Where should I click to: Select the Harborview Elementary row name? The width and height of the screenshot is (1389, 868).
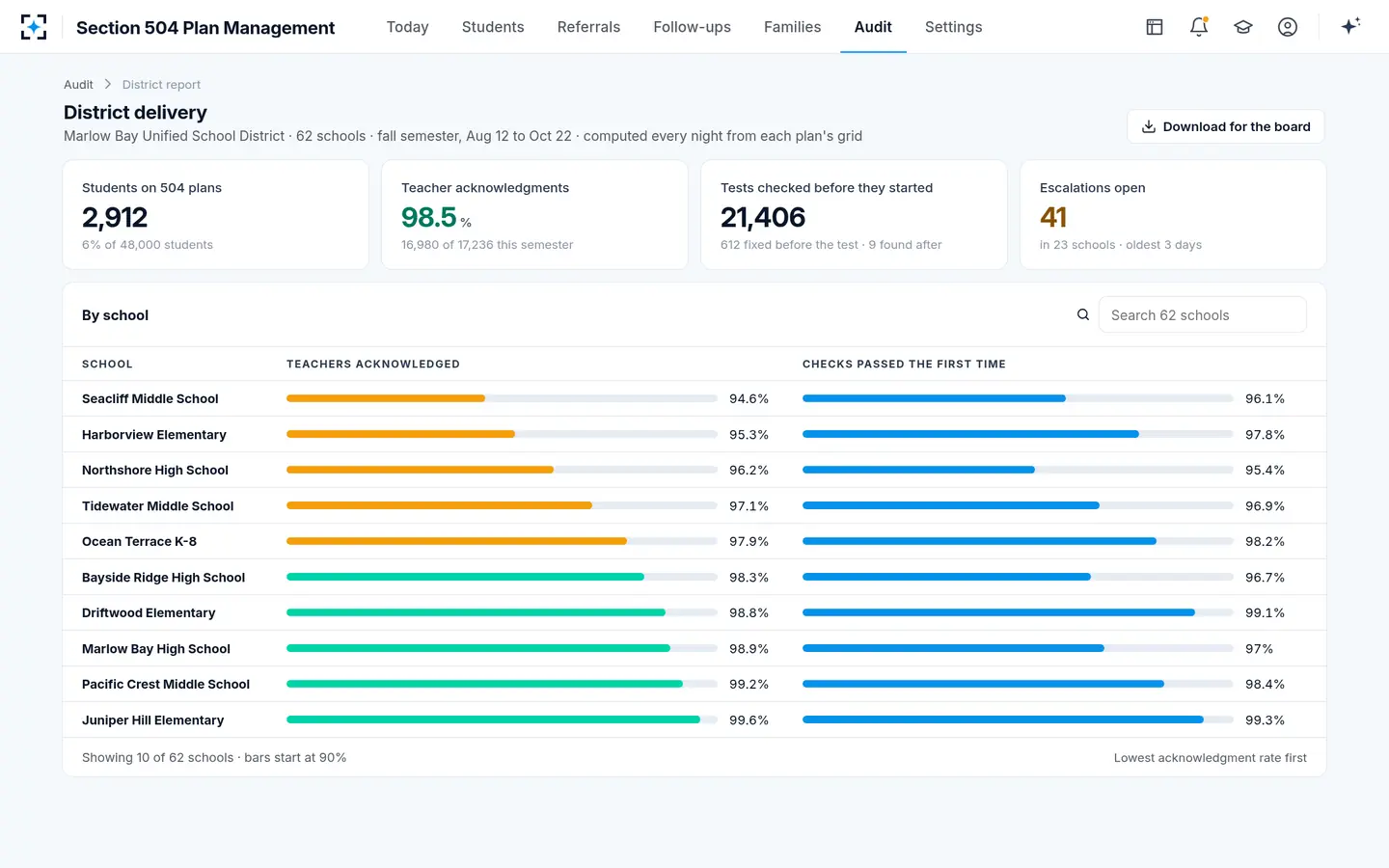(154, 435)
